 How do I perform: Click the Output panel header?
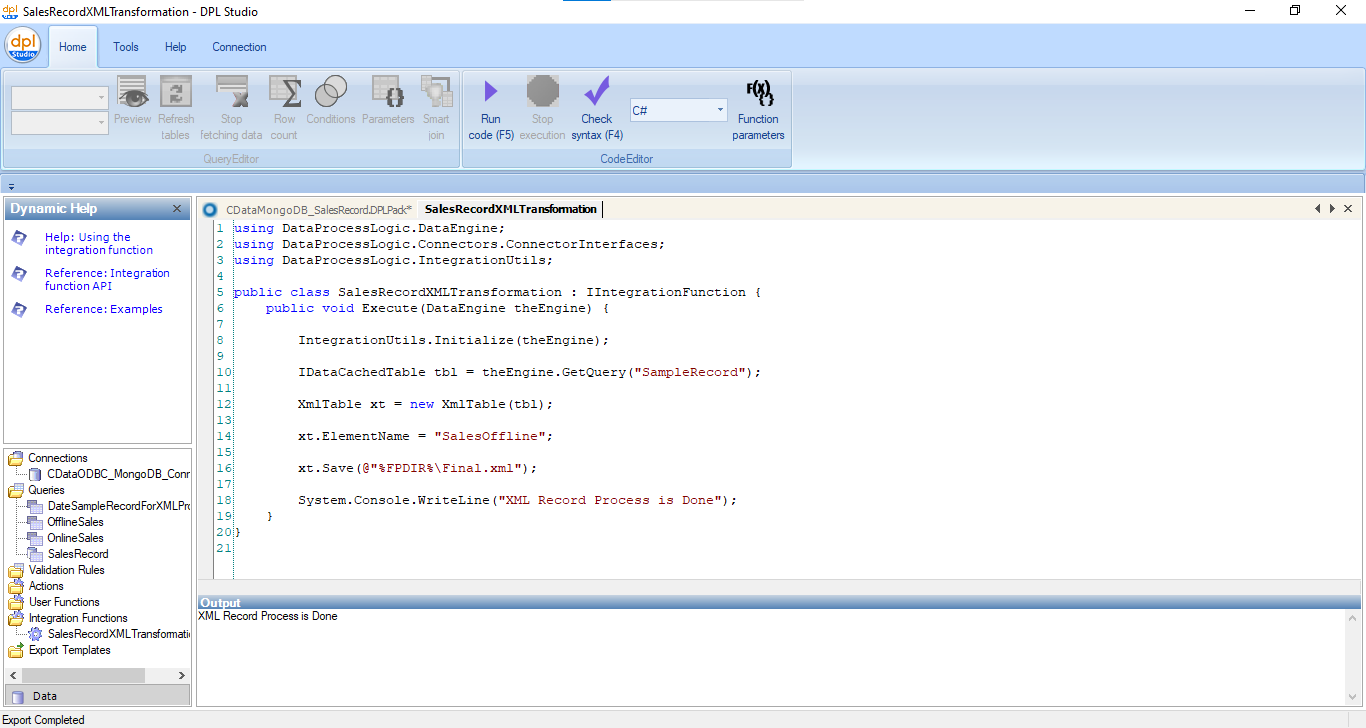(779, 603)
